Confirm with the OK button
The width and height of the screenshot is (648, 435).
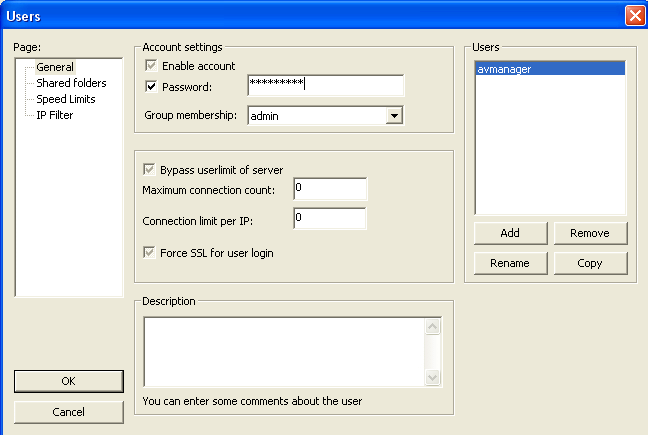[69, 381]
